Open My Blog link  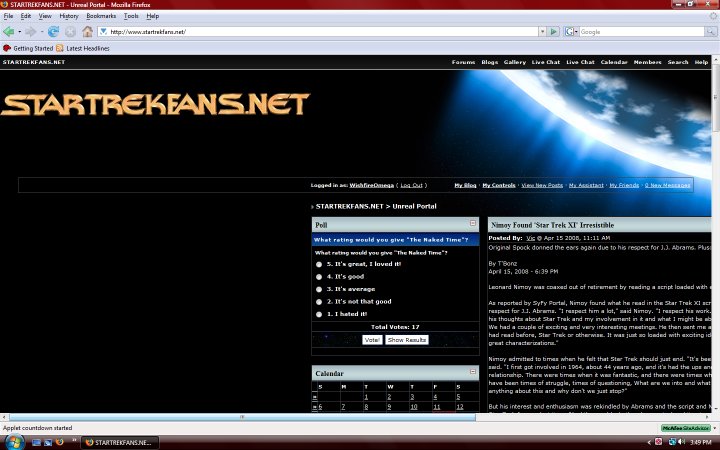click(465, 185)
